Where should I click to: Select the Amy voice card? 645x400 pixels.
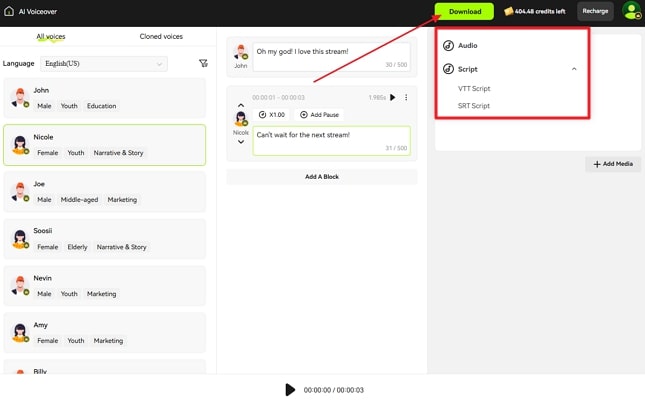(104, 333)
